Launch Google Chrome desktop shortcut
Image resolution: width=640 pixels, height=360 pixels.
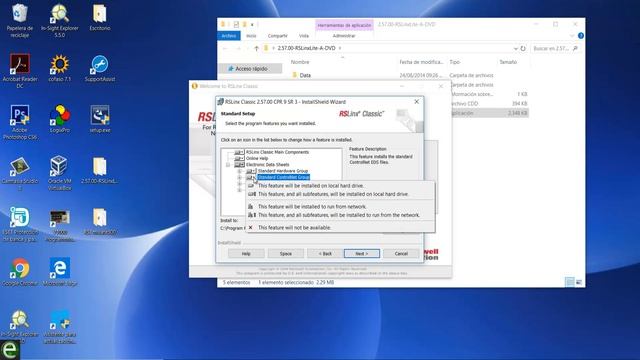click(20, 271)
